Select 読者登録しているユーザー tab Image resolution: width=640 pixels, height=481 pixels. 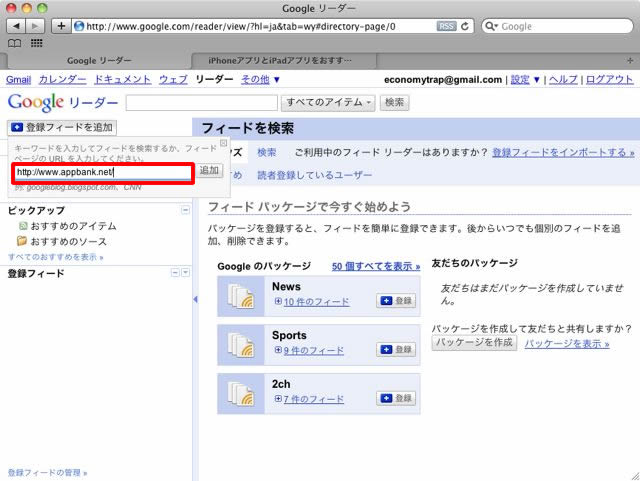pos(314,175)
